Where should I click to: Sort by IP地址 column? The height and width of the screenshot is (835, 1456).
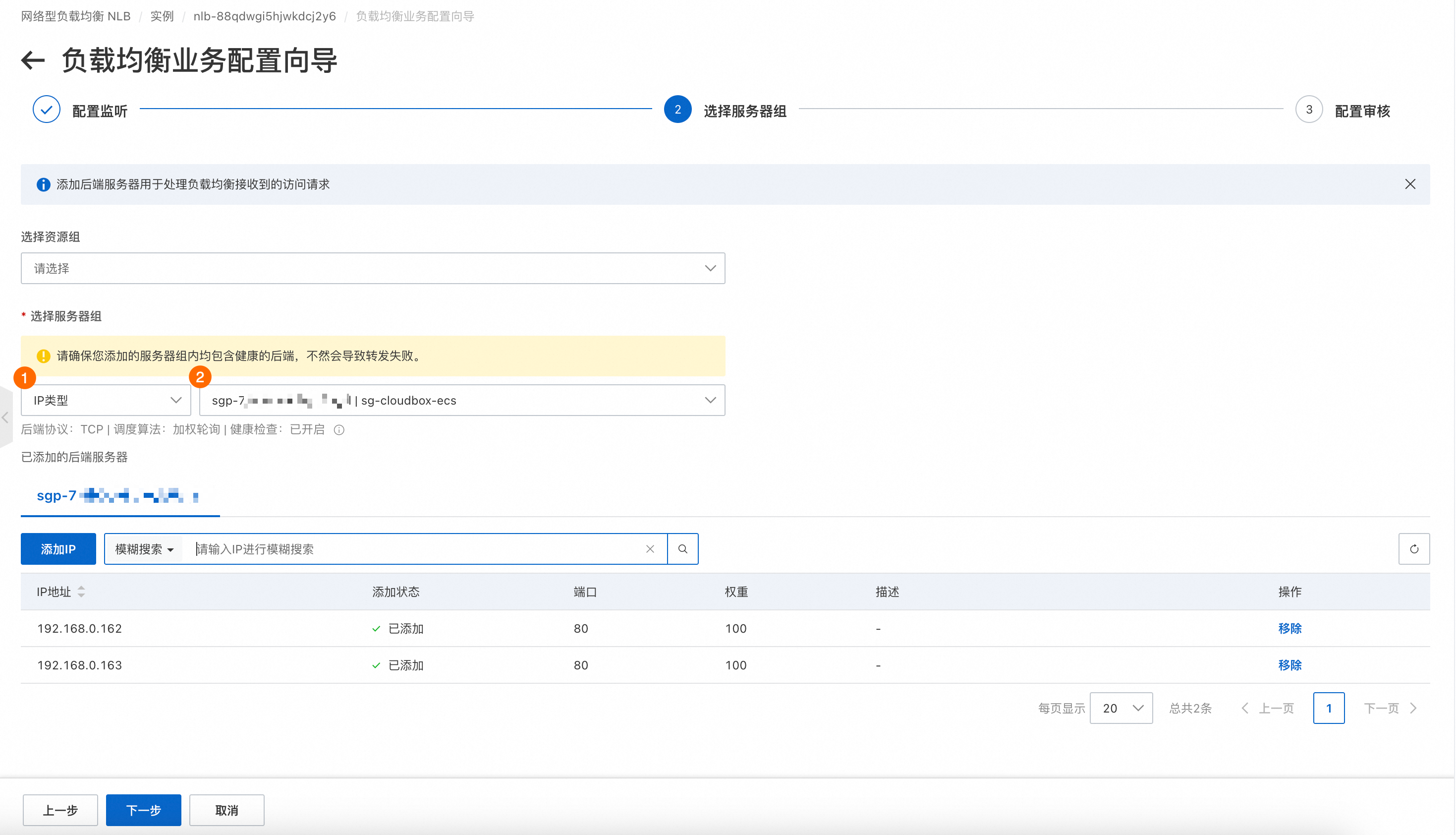pyautogui.click(x=81, y=591)
